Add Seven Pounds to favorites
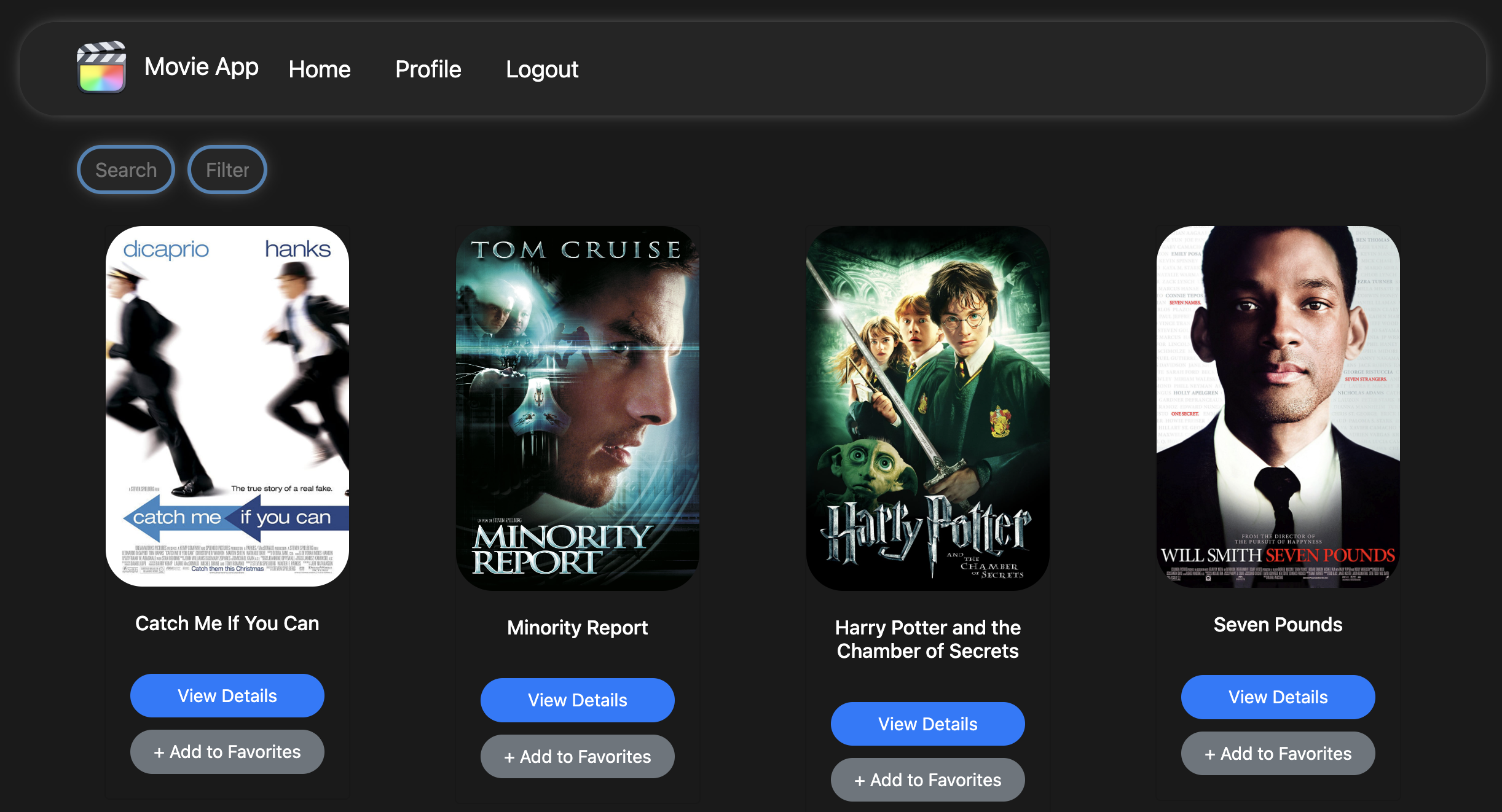1502x812 pixels. click(1278, 753)
